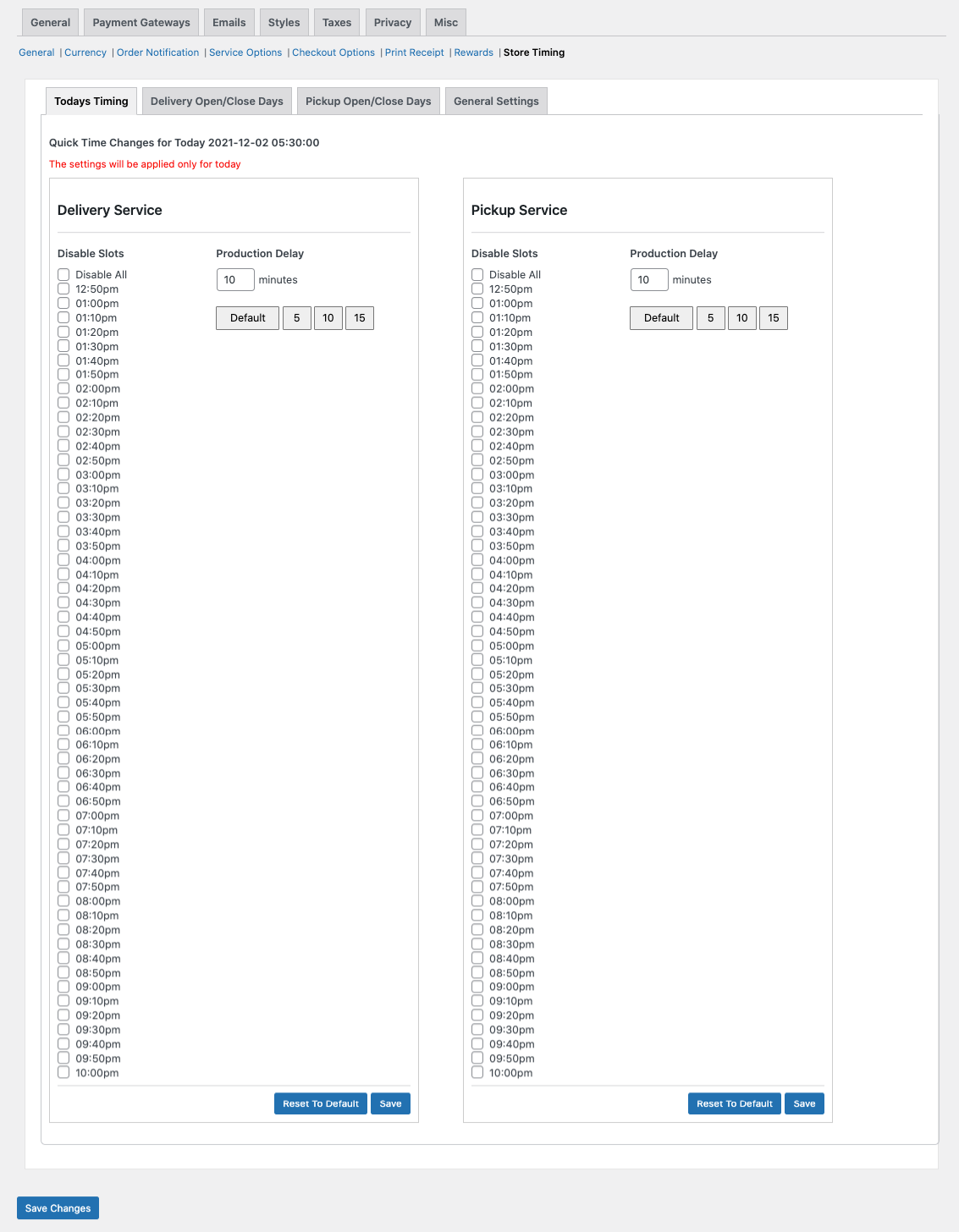Viewport: 959px width, 1232px height.
Task: Go to General Settings sub-tab
Action: [x=496, y=102]
